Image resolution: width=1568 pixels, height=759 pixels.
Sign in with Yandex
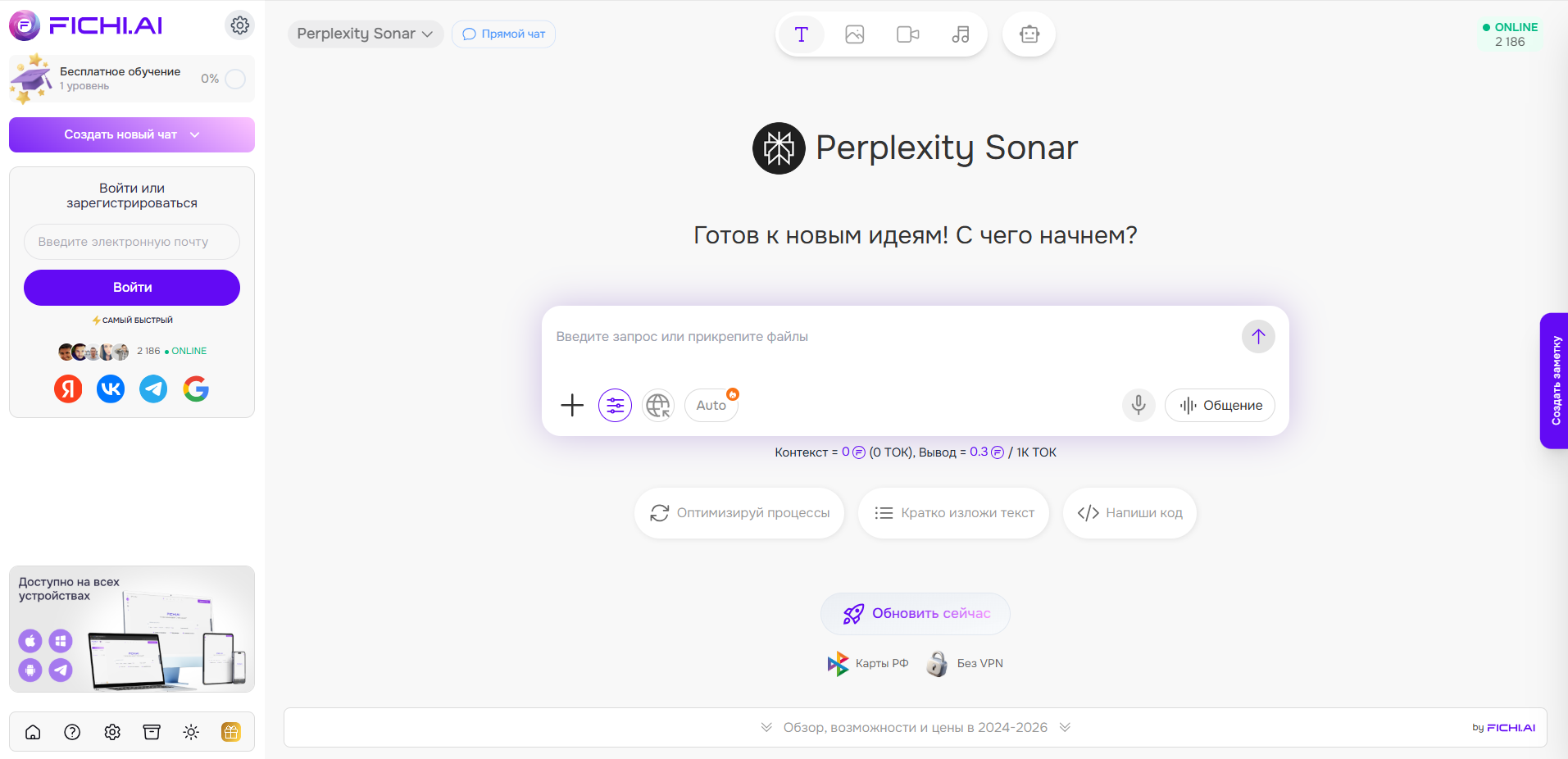pos(68,389)
